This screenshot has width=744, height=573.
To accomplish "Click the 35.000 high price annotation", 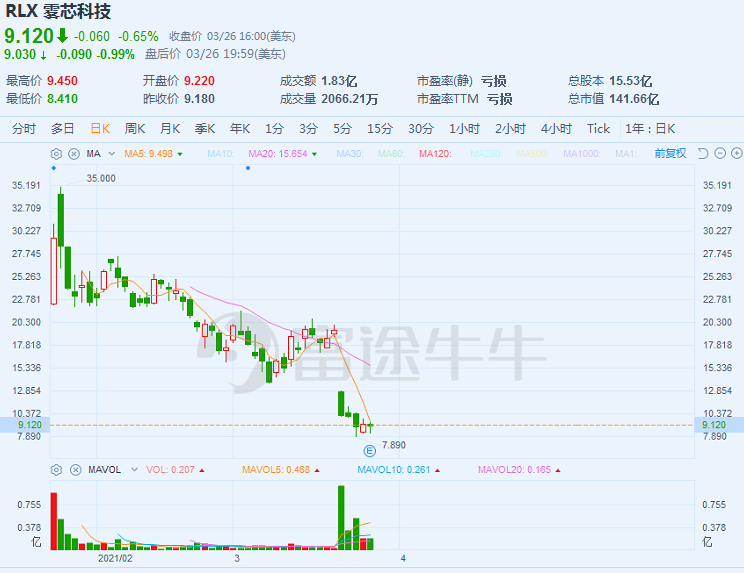I will tap(101, 178).
